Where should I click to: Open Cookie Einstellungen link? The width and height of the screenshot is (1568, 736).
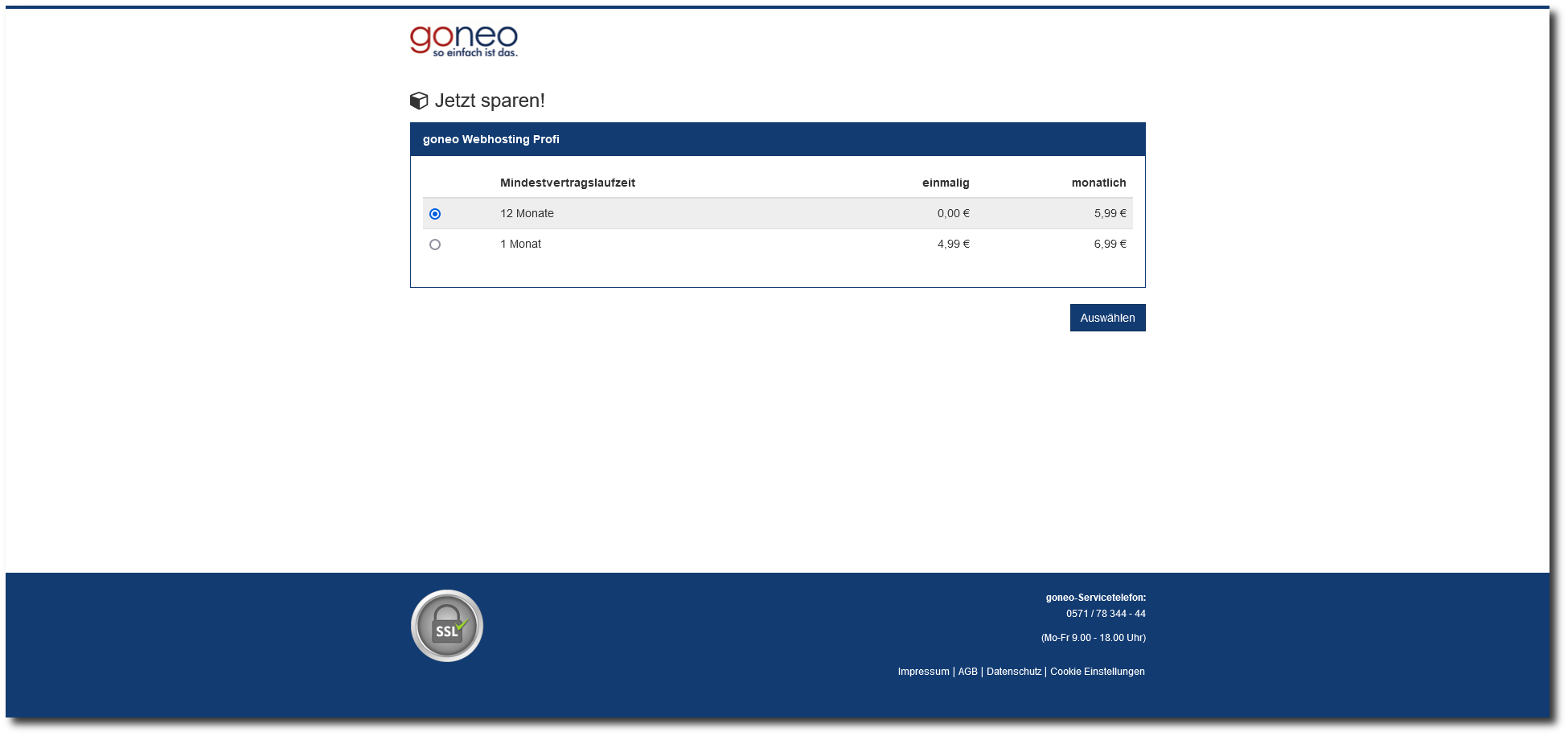(x=1097, y=672)
